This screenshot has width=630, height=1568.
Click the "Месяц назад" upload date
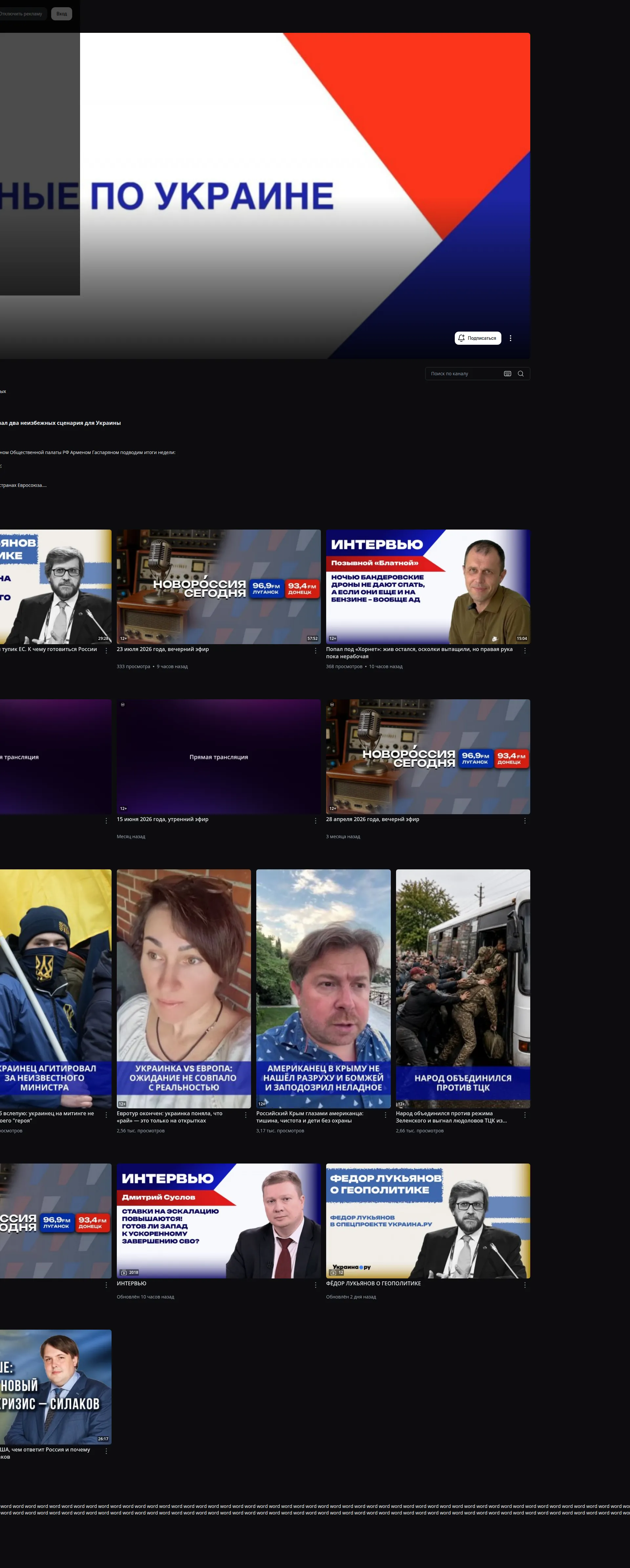click(x=131, y=836)
